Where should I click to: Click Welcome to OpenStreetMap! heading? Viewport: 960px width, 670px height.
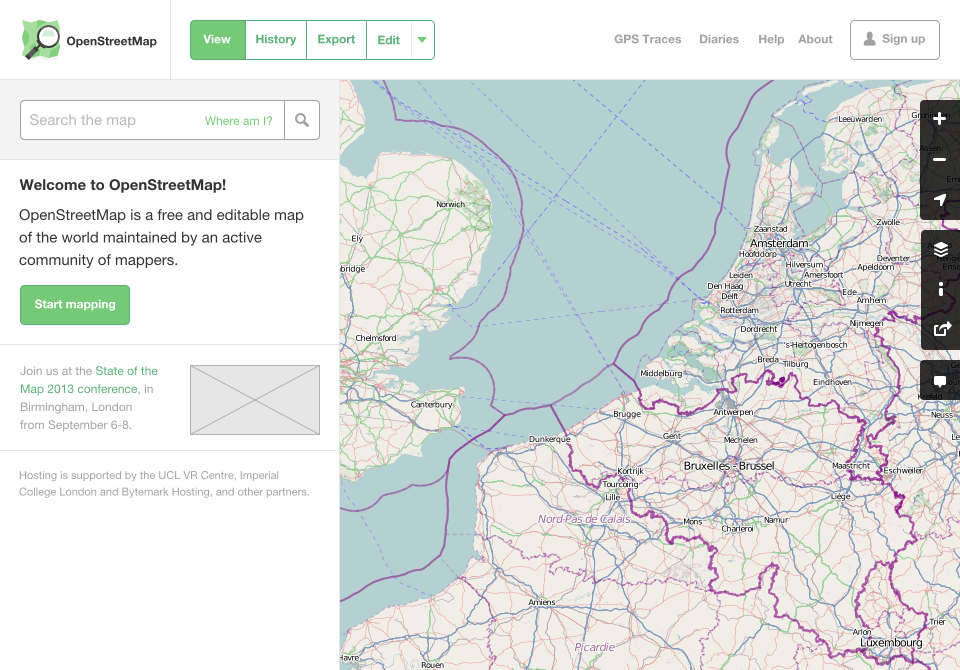pos(122,185)
